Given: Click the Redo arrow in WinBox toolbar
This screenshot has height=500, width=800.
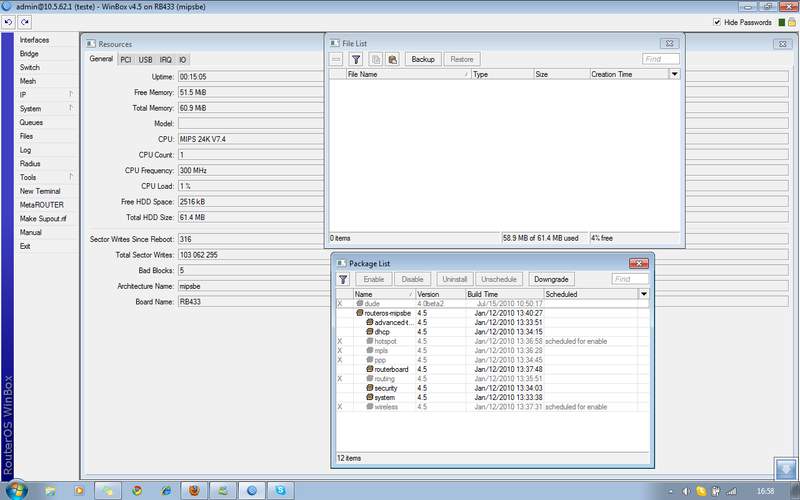Looking at the screenshot, I should coord(24,22).
